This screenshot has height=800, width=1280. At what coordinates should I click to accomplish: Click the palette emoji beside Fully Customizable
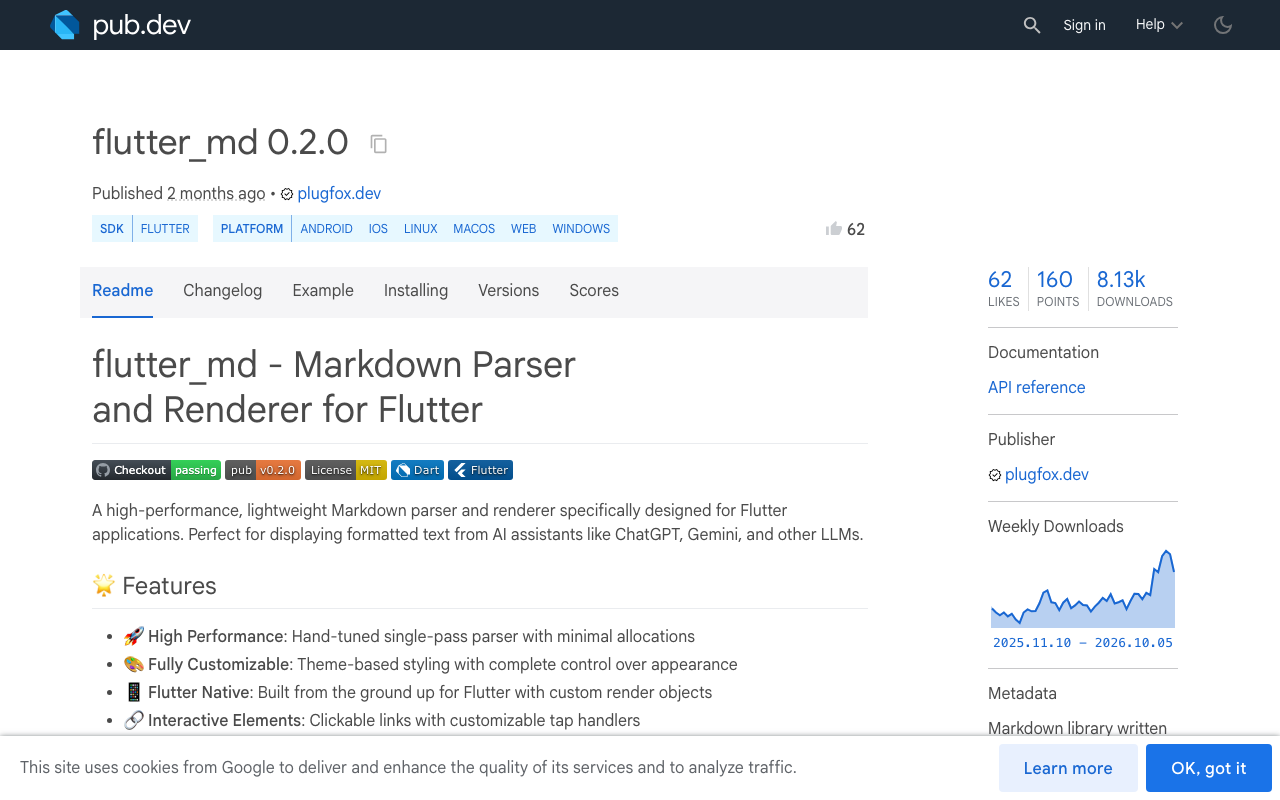point(134,665)
